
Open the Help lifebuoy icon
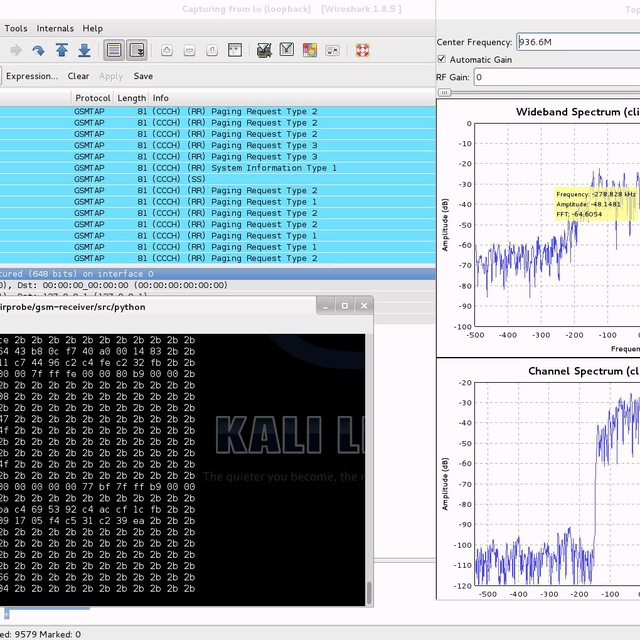point(362,51)
